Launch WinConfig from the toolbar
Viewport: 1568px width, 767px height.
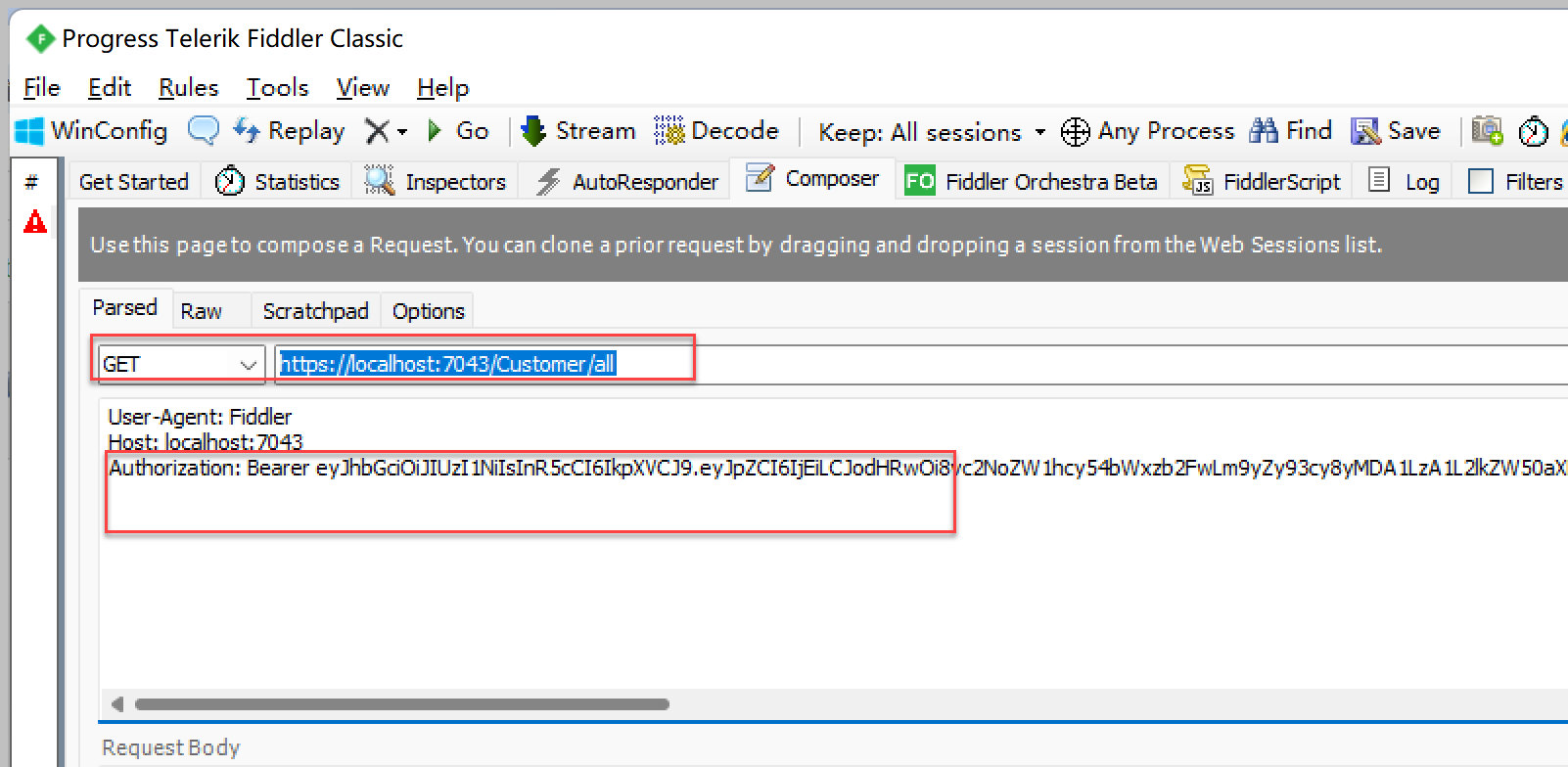pos(92,131)
